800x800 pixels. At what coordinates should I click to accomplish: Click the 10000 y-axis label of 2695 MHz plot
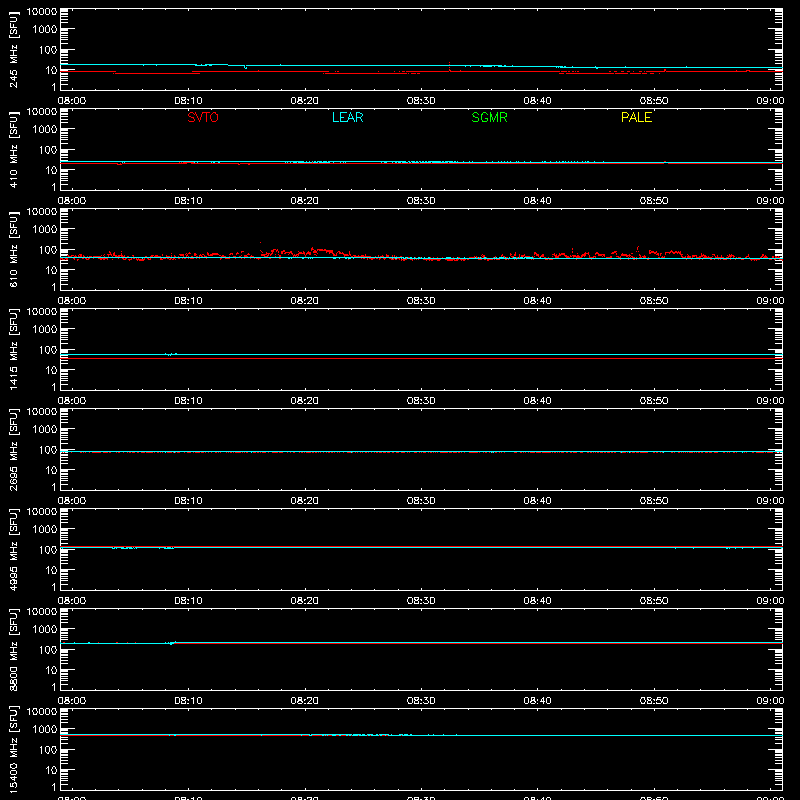tap(42, 412)
